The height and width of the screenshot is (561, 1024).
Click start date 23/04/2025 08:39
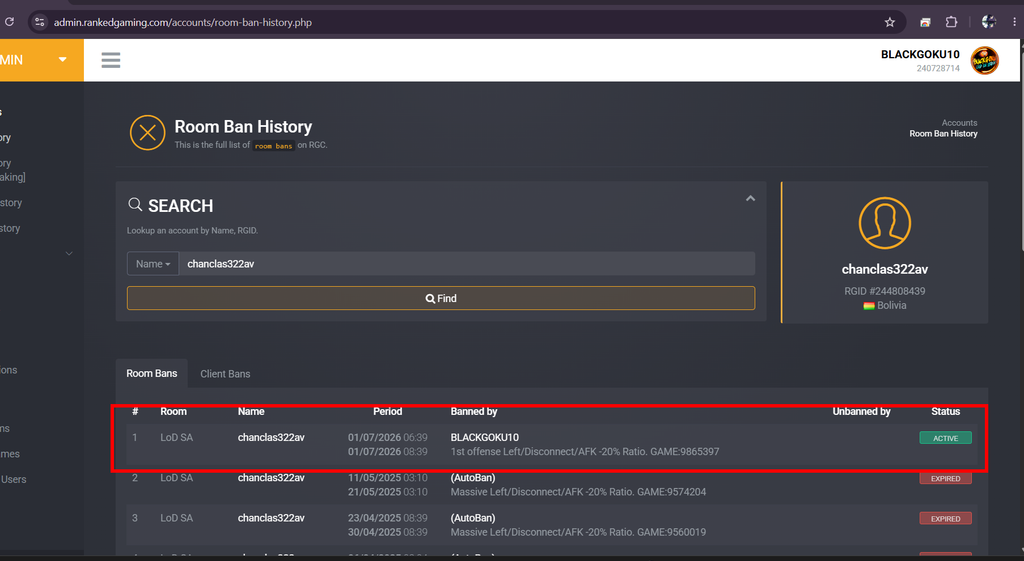(x=387, y=518)
